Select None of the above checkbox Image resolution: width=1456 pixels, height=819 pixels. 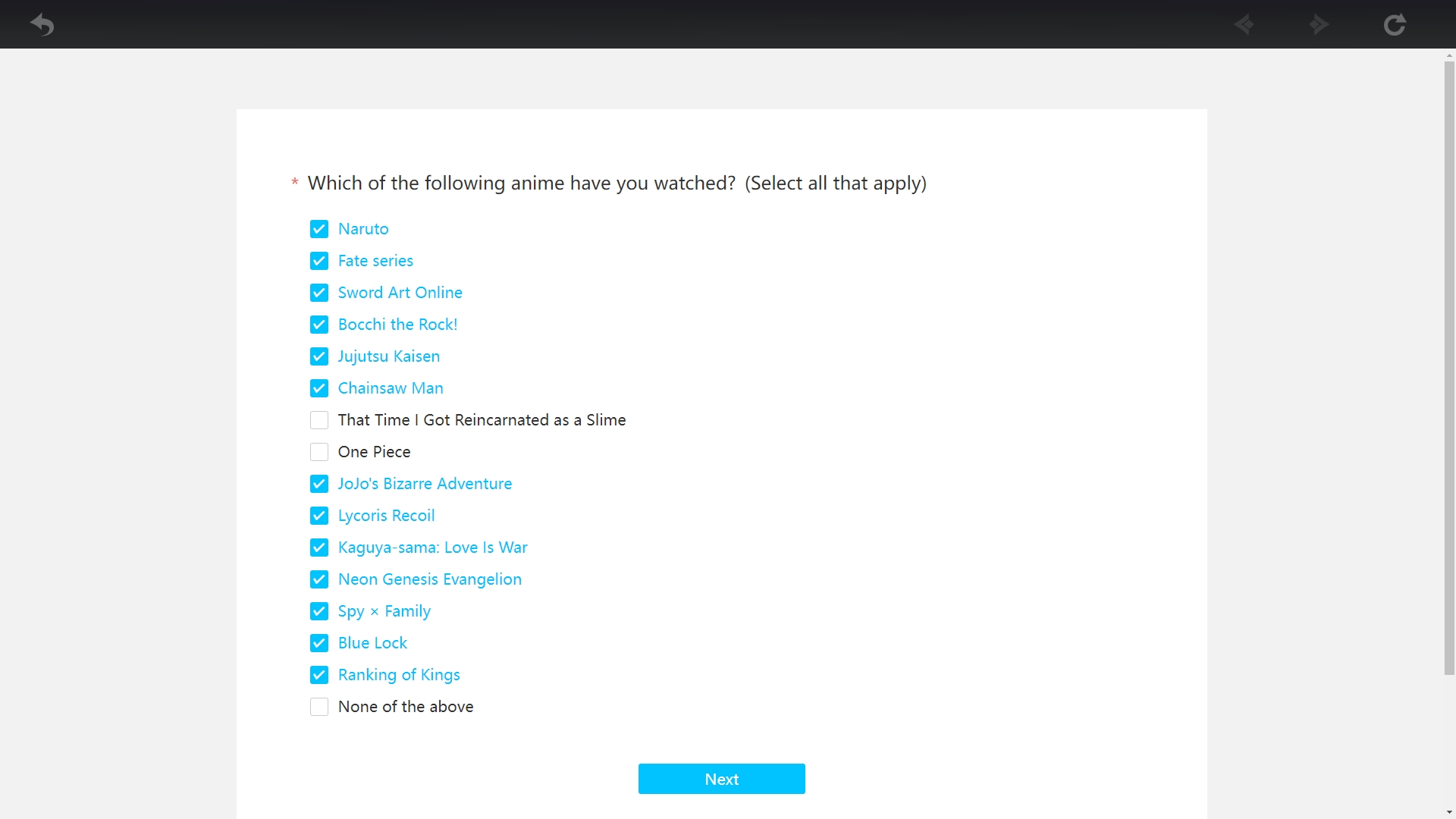coord(319,707)
